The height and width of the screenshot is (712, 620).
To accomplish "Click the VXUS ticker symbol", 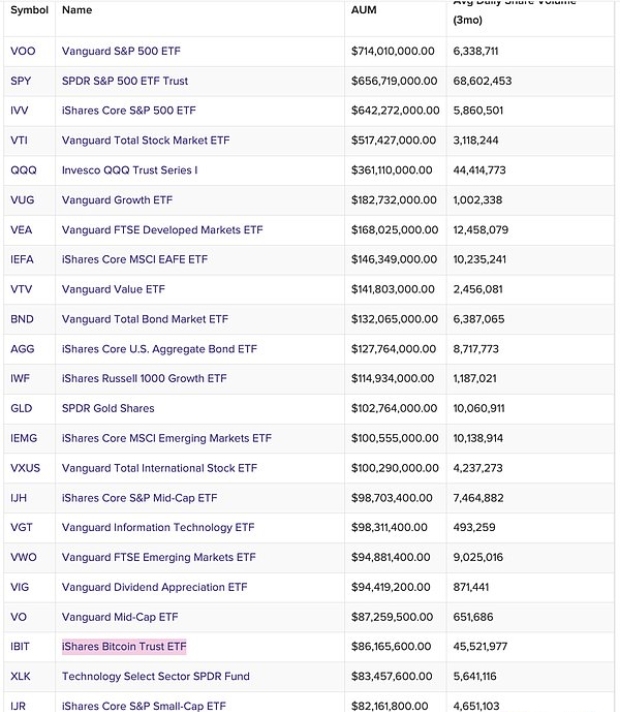I will (25, 468).
